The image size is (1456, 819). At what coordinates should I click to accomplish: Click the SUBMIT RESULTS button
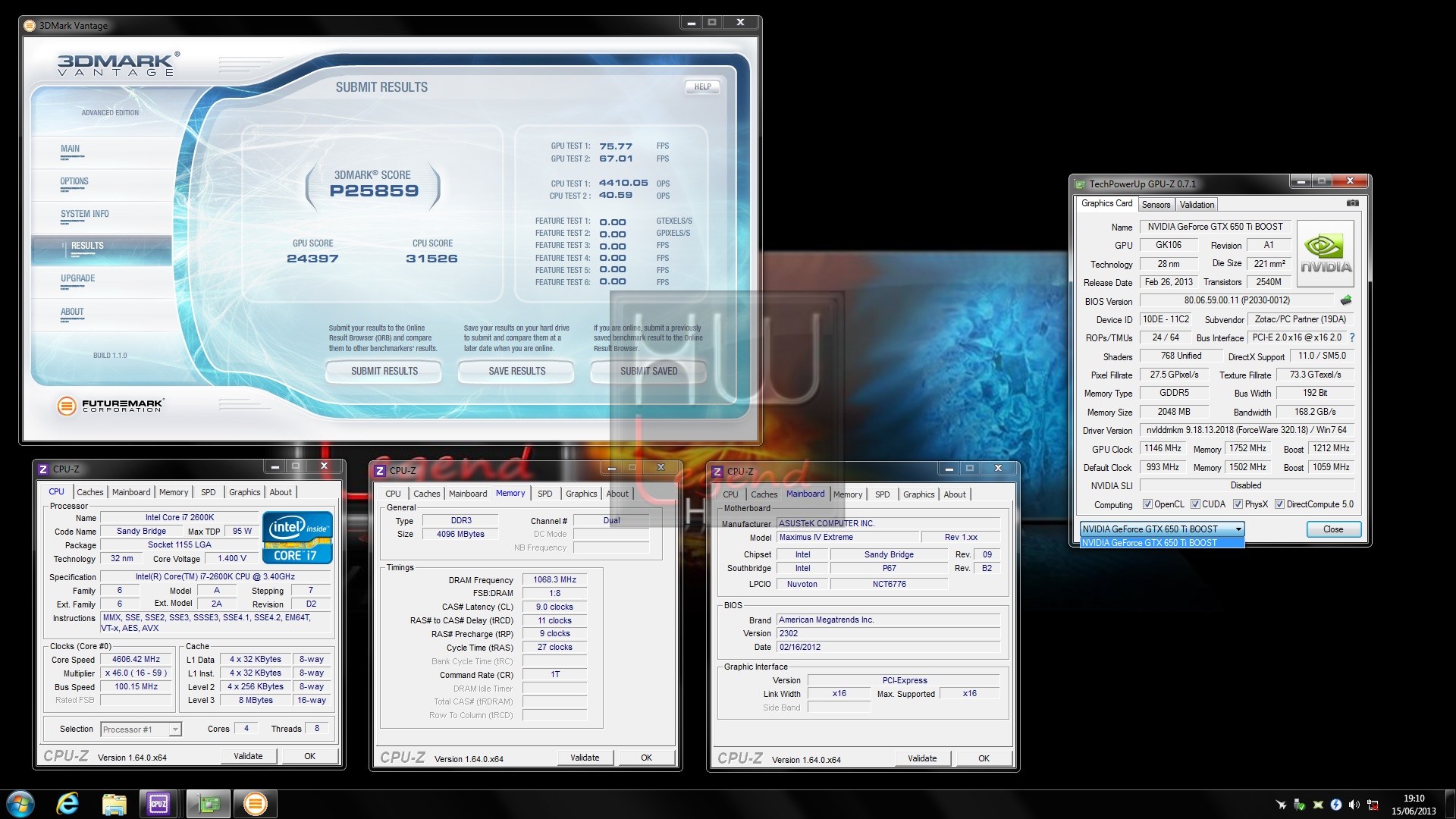point(384,371)
